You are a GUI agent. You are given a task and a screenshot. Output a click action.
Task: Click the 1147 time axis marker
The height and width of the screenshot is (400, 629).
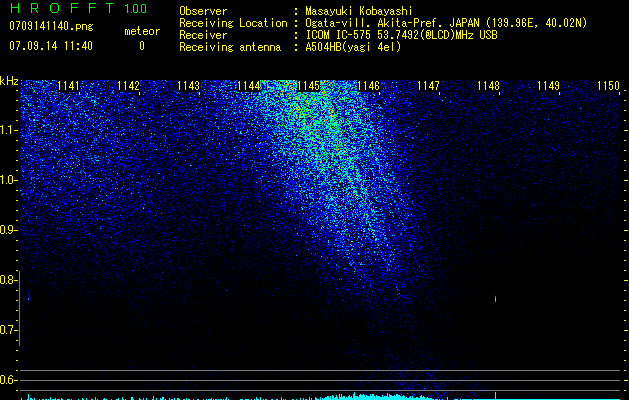click(428, 86)
